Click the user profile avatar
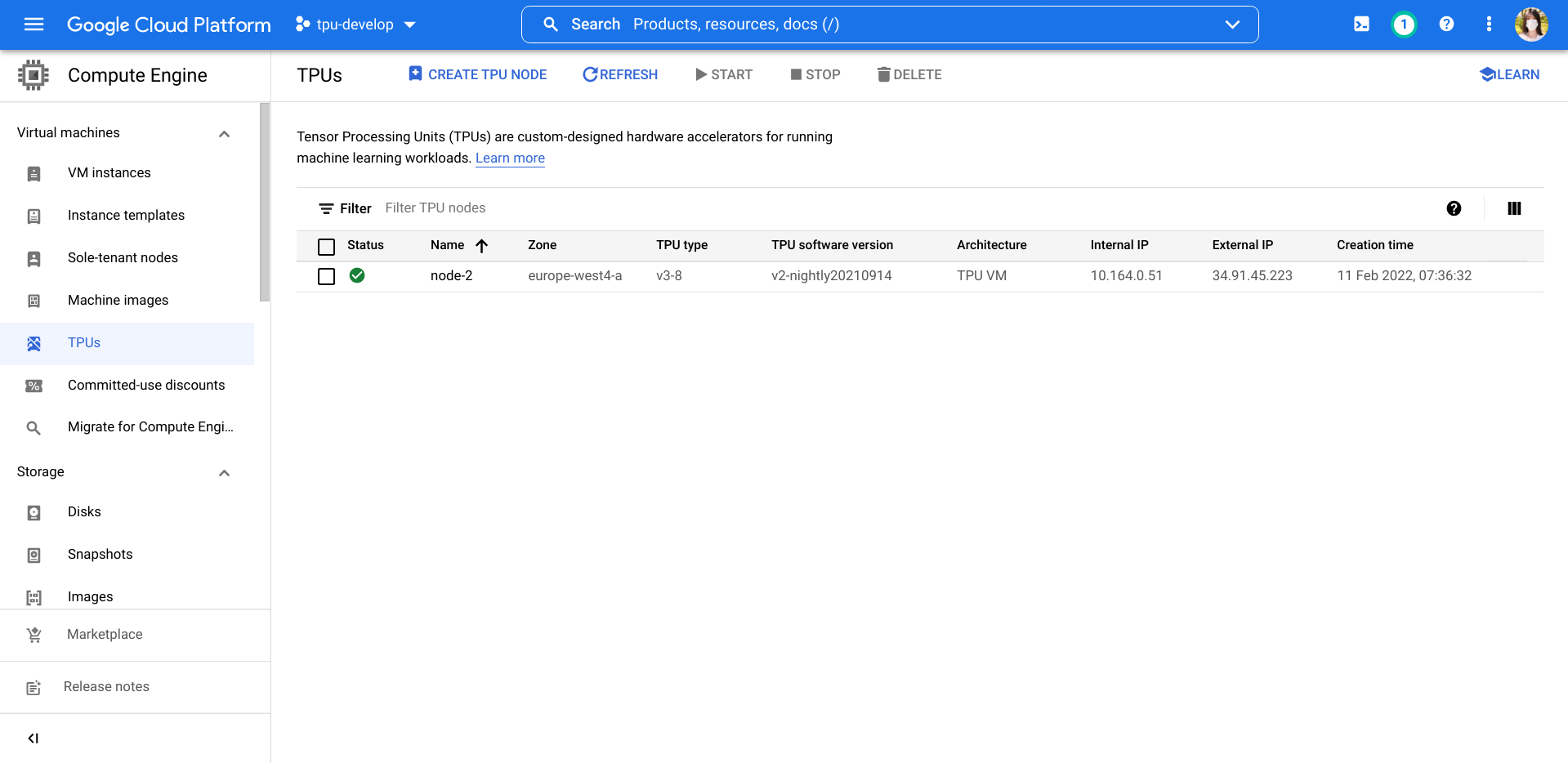 point(1530,25)
